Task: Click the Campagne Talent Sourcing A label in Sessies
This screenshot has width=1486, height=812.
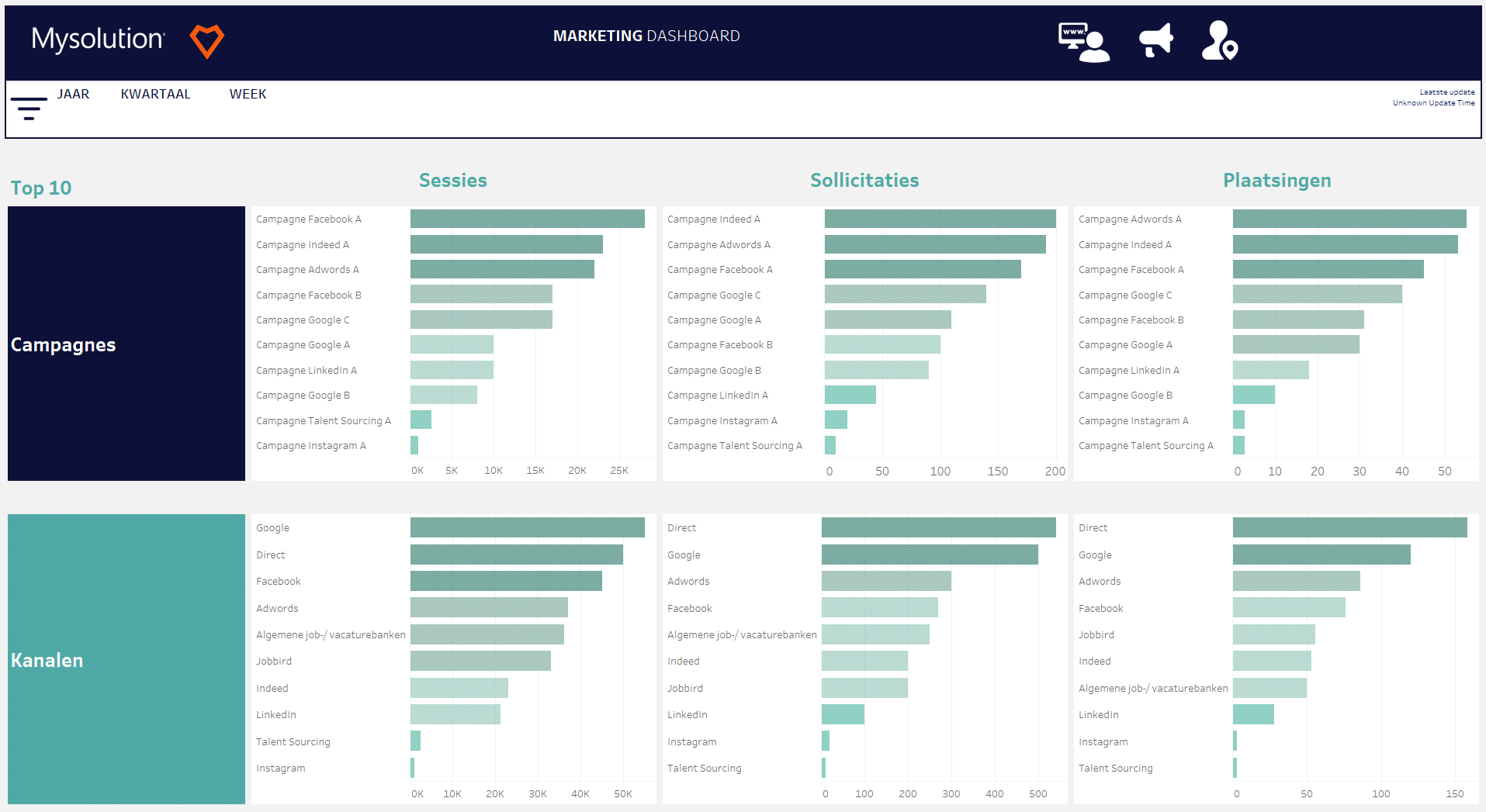Action: pos(324,421)
